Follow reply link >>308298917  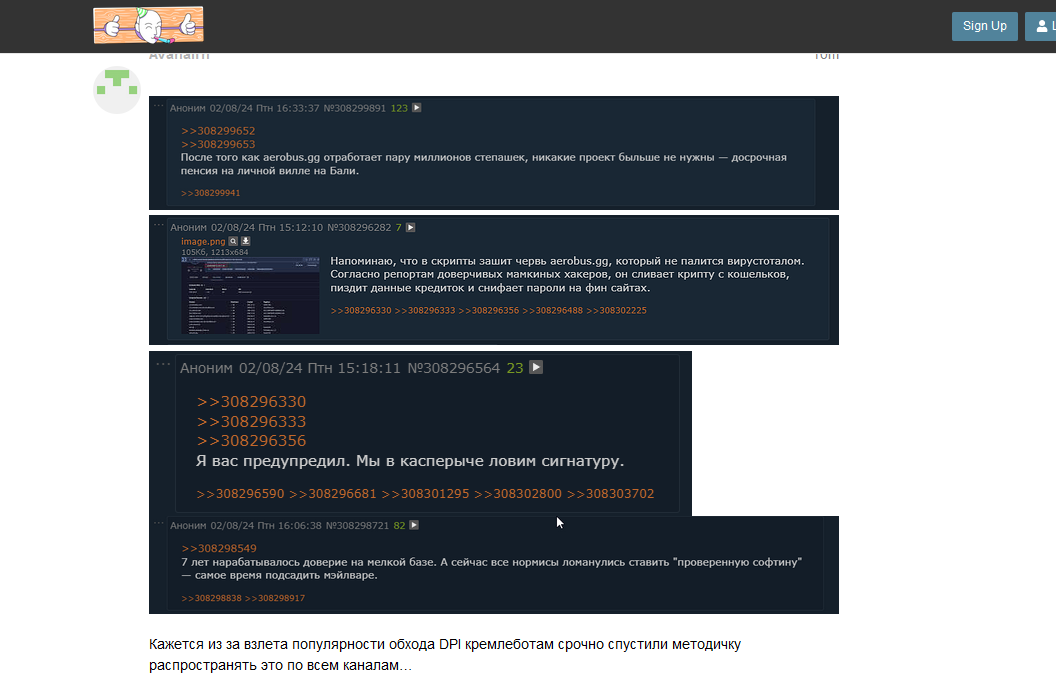click(275, 598)
